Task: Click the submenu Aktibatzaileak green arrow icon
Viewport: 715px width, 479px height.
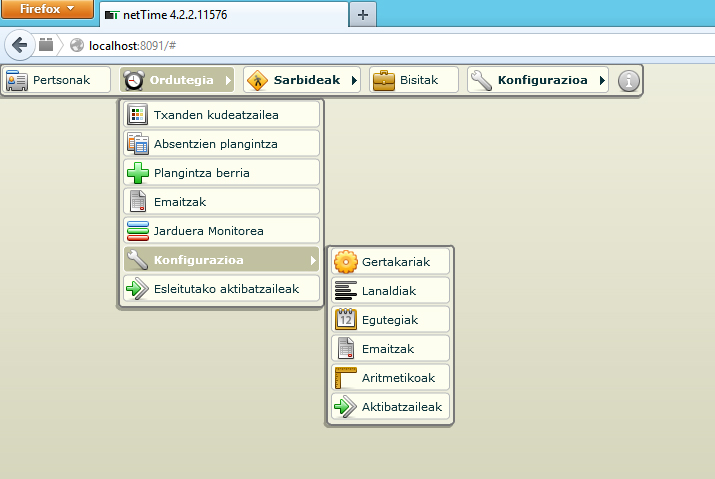Action: pos(345,406)
